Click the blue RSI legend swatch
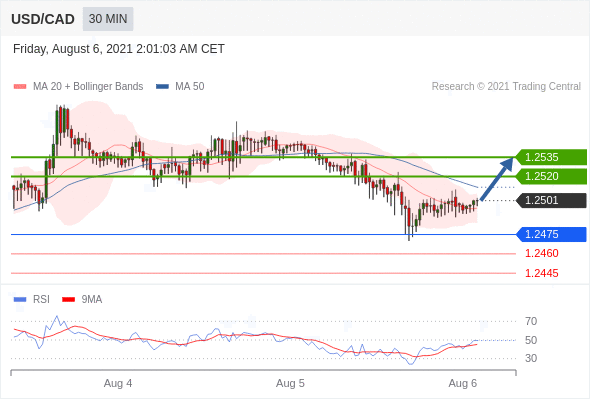590x400 pixels. click(x=20, y=300)
